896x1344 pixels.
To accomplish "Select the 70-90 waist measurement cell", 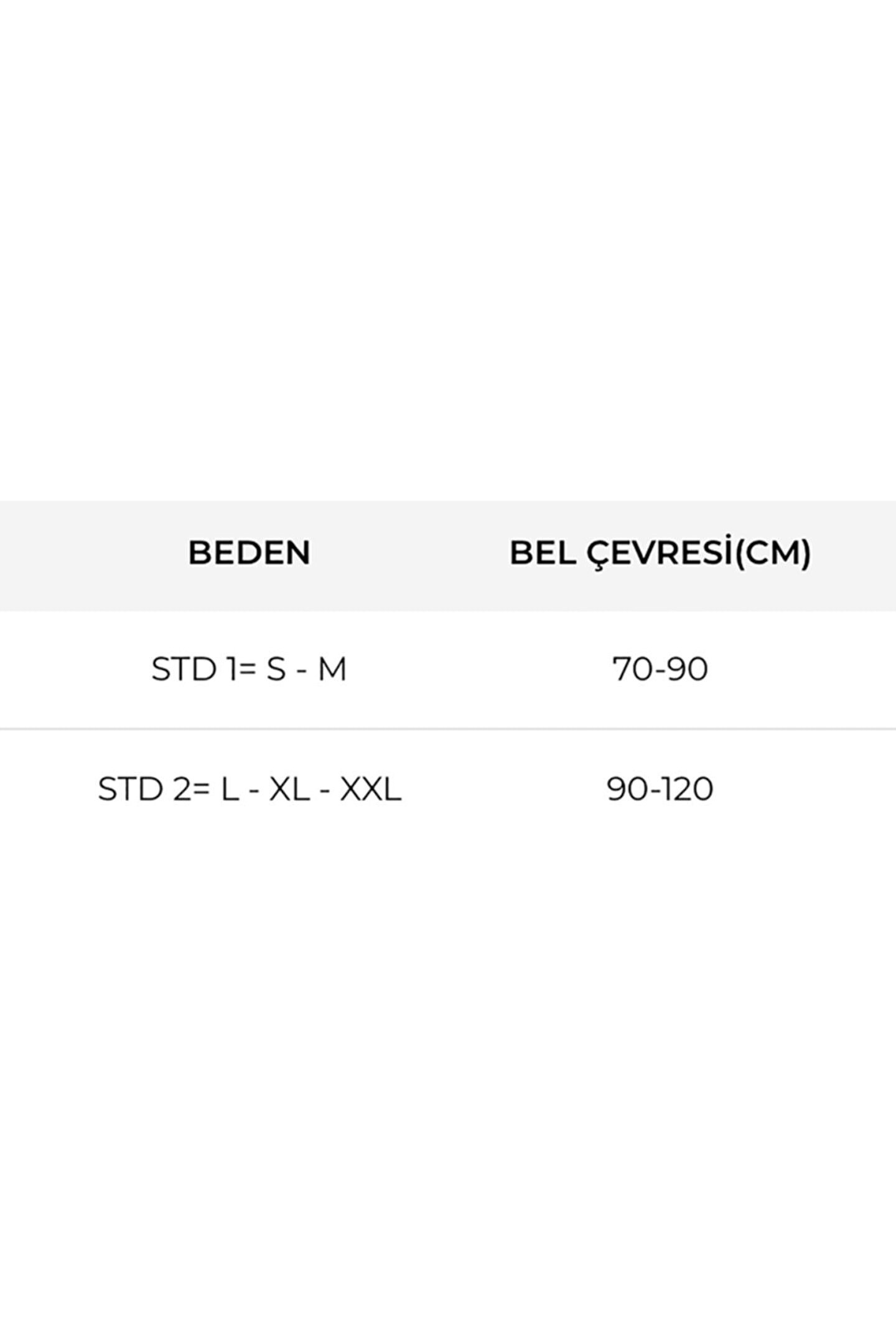I will (660, 670).
